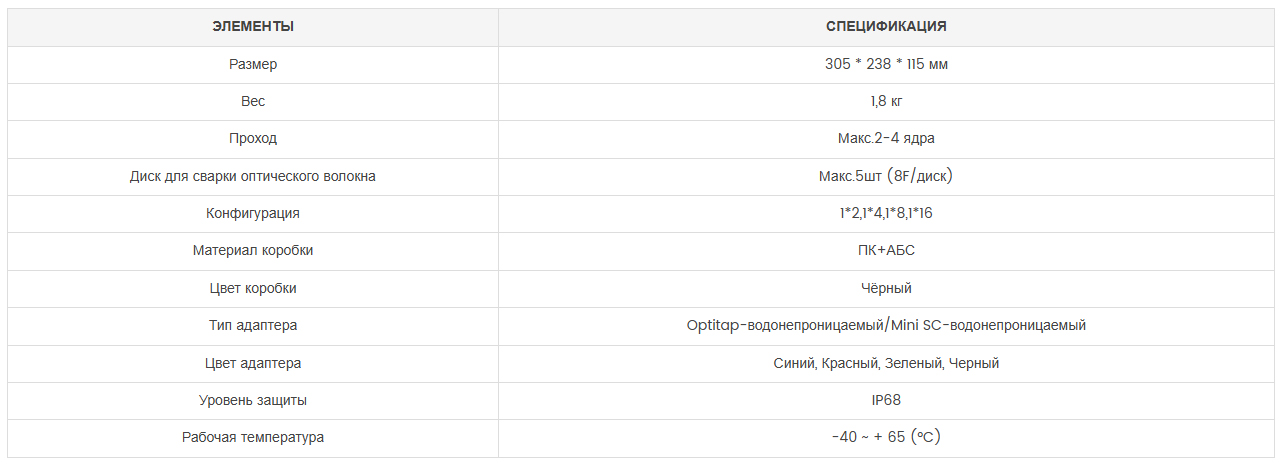
Task: Click the 1,8 кг weight value
Action: (886, 101)
